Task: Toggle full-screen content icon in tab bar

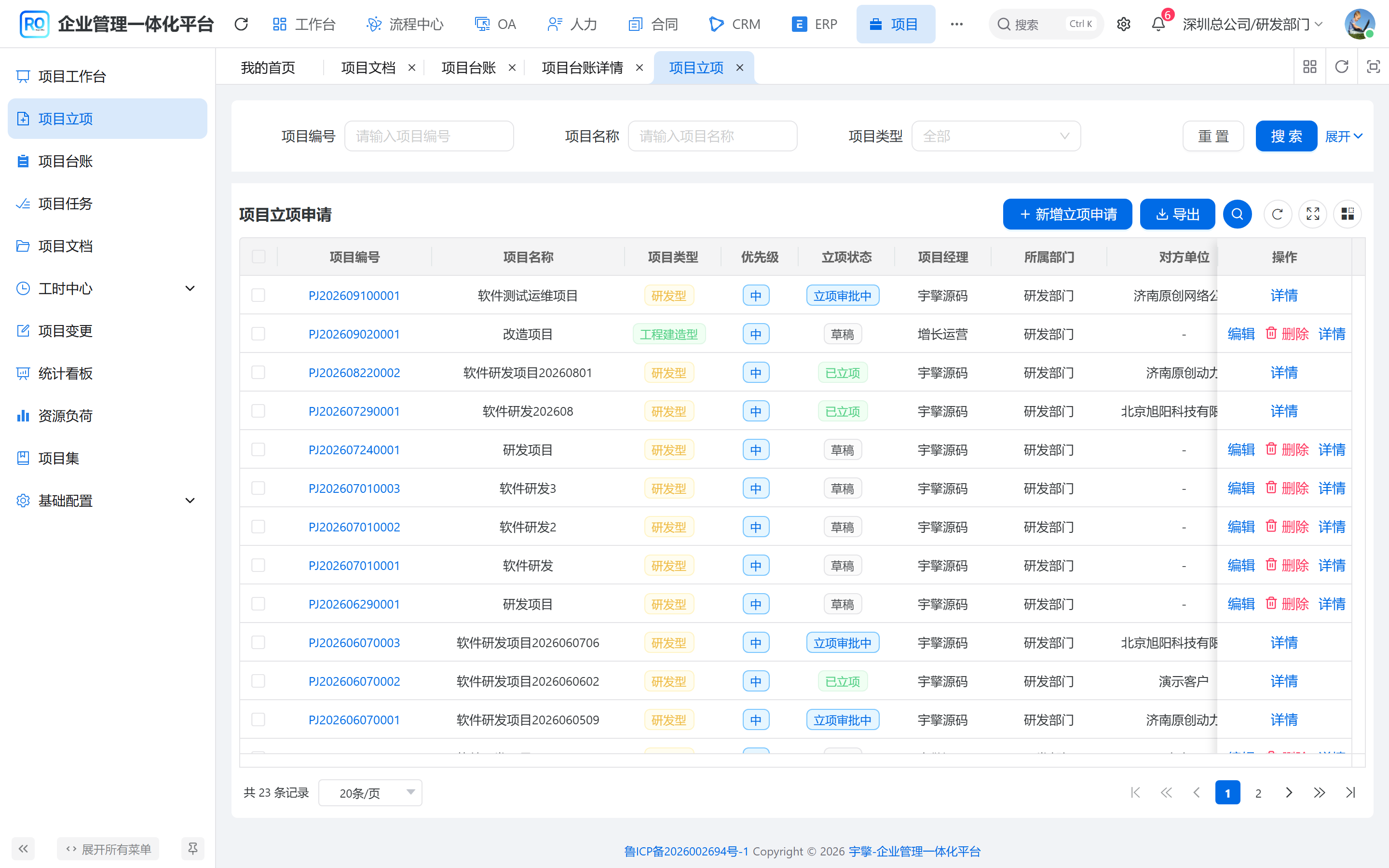Action: click(1373, 67)
